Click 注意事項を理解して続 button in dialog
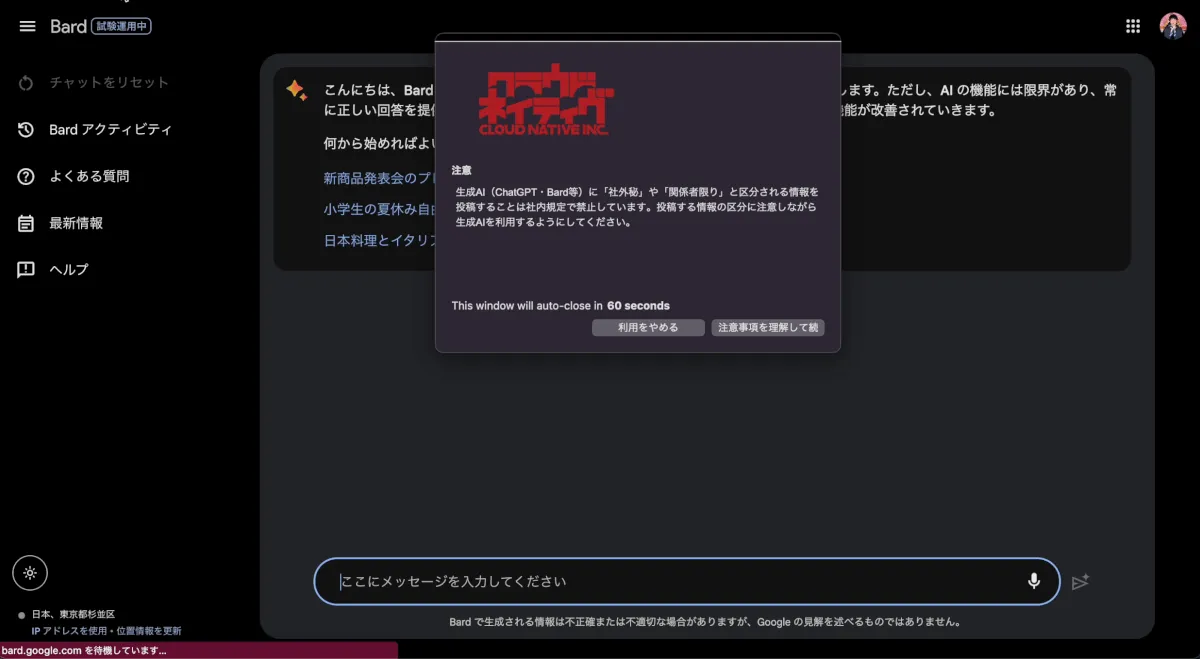Image resolution: width=1200 pixels, height=659 pixels. pyautogui.click(x=768, y=327)
